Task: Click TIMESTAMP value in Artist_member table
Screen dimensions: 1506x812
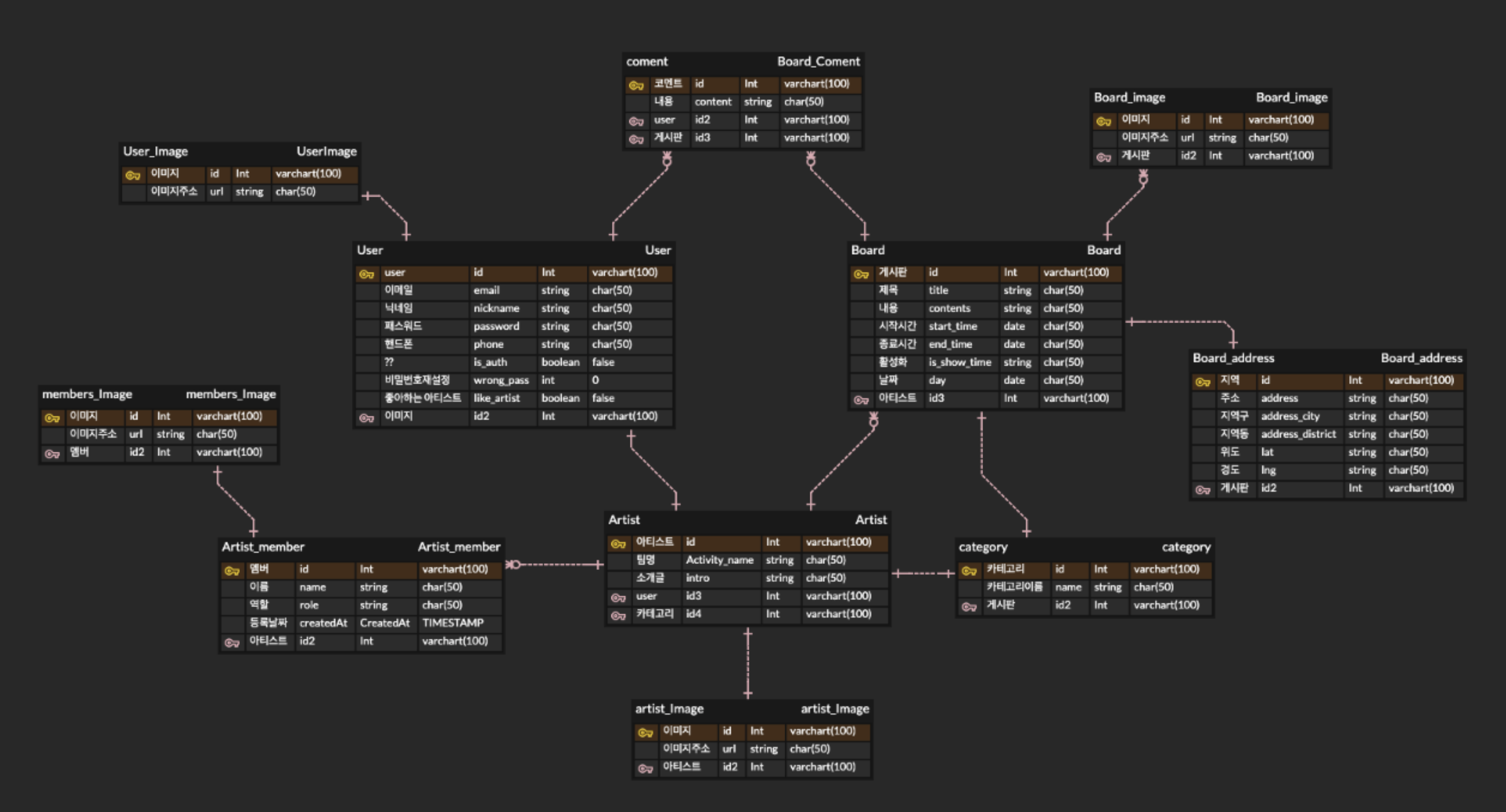Action: click(x=452, y=623)
